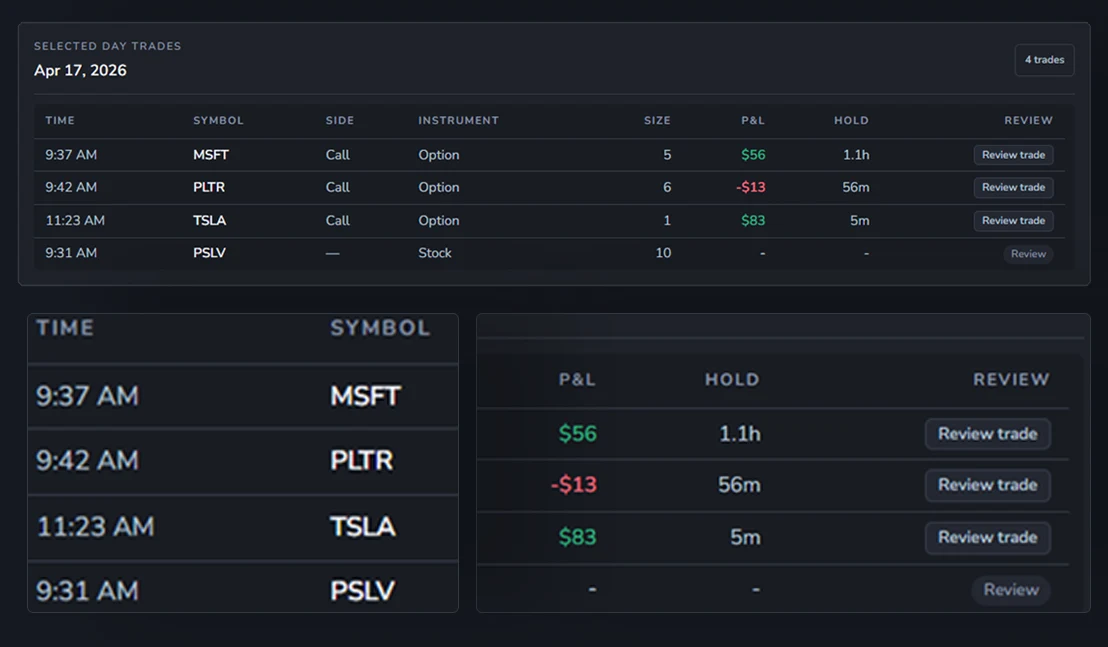Click the Option cell in the TSLA row
Viewport: 1108px width, 647px height.
tap(439, 220)
